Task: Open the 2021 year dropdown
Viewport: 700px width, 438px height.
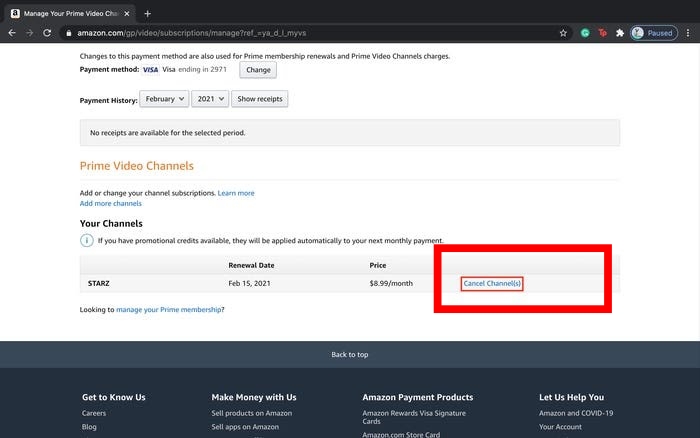Action: [210, 99]
